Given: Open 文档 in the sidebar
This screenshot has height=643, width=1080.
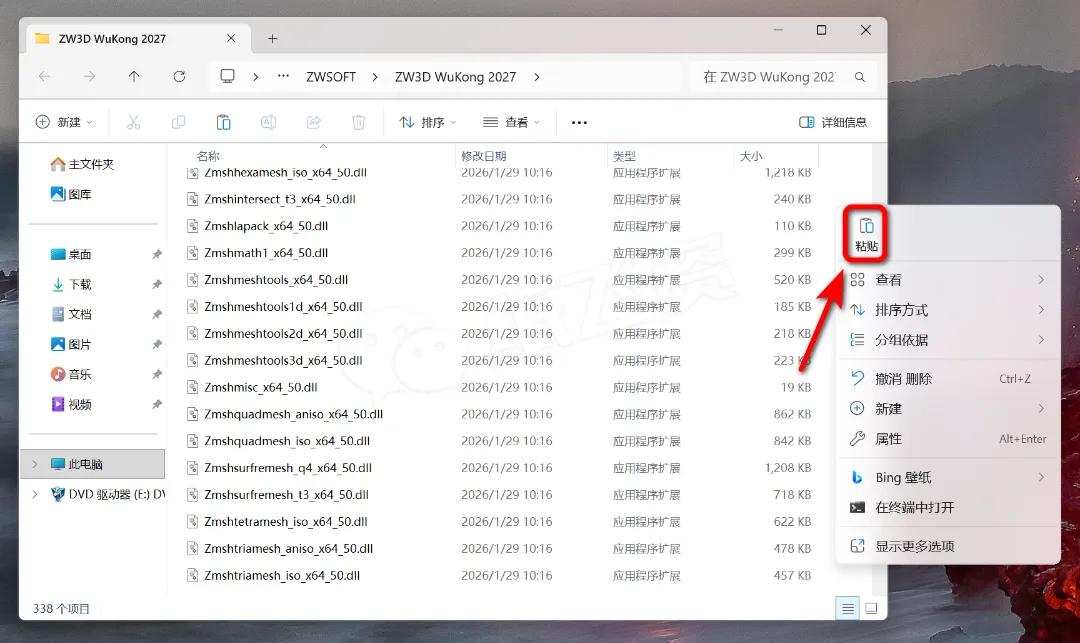Looking at the screenshot, I should [x=71, y=314].
